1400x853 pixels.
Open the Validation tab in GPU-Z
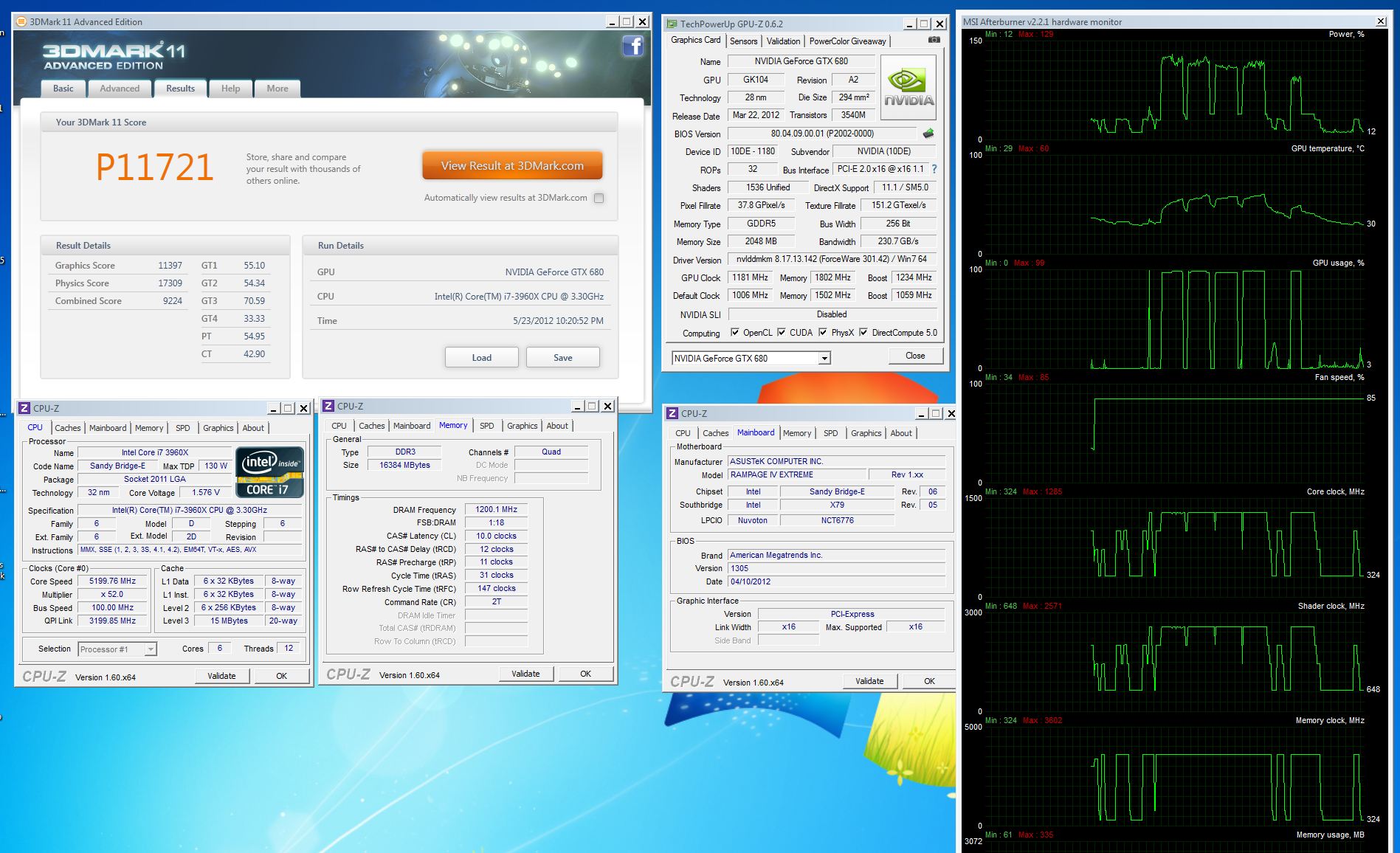[x=783, y=41]
